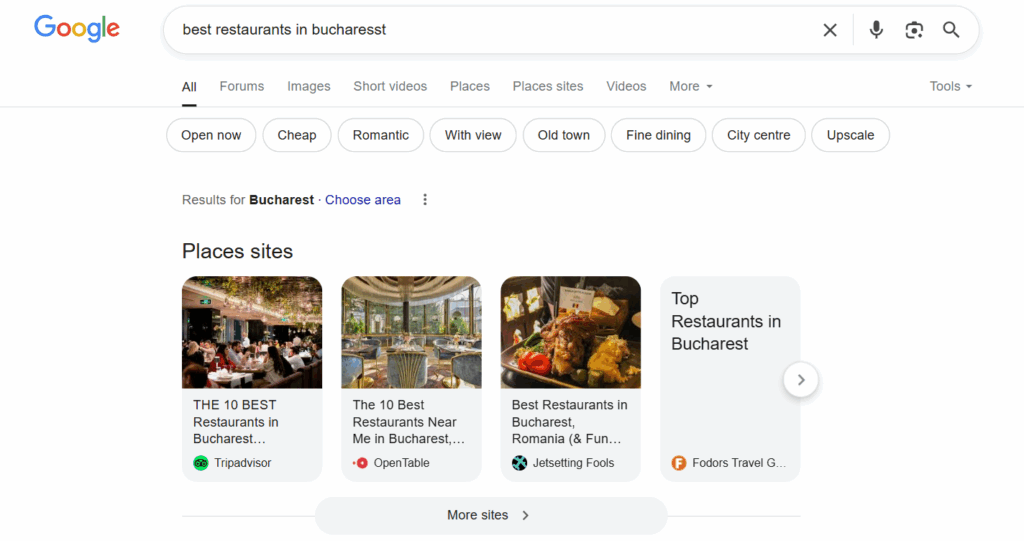Click the magnifying glass search icon
This screenshot has height=541, width=1024.
951,30
